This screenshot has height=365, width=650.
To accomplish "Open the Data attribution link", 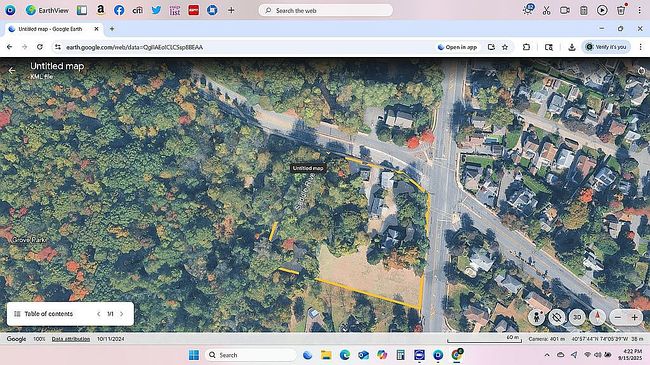I will (x=70, y=339).
